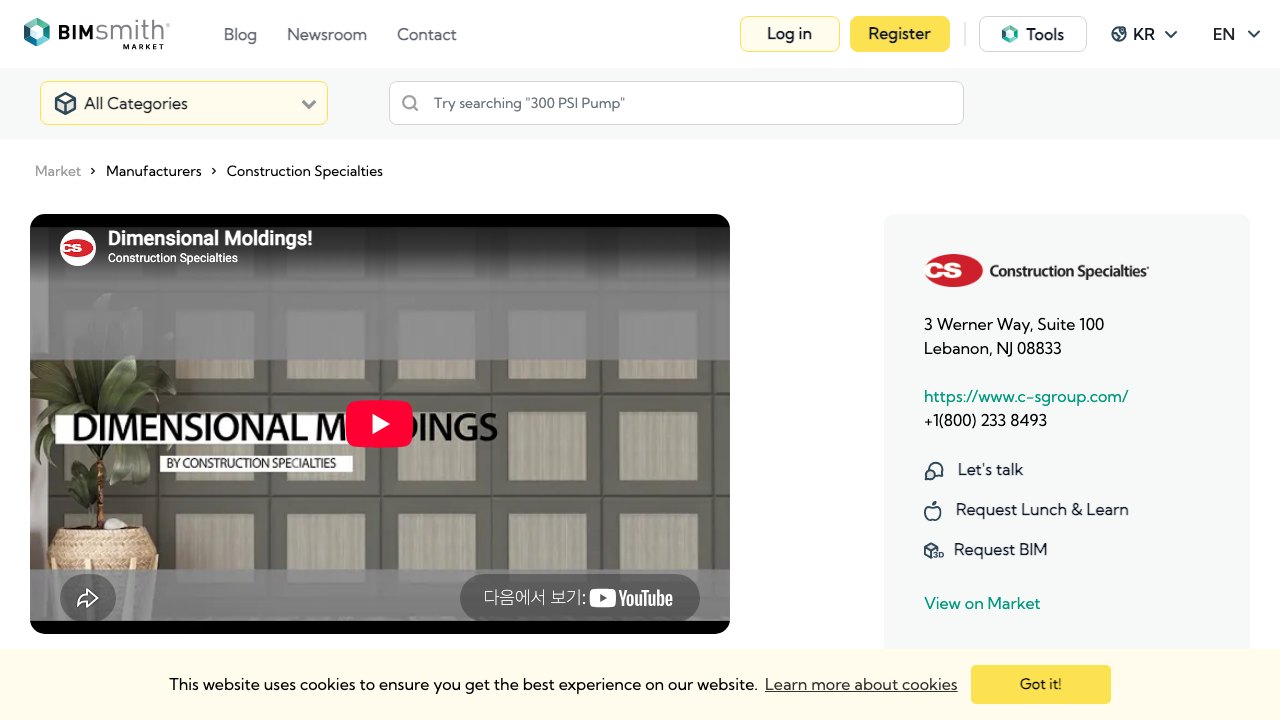Screen dimensions: 1280x720
Task: Click the address 3 Werner Way, Suite 100
Action: point(1014,324)
